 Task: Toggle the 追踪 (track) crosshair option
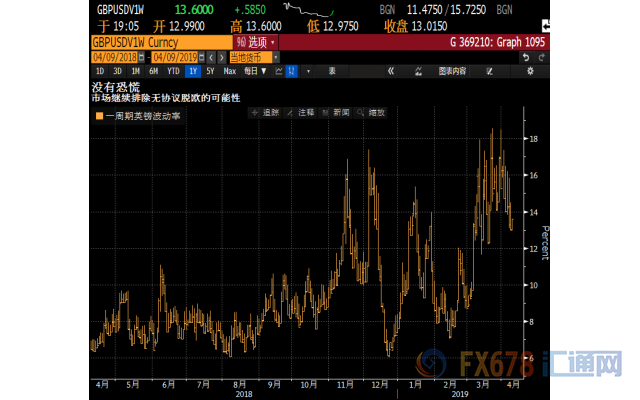click(267, 113)
